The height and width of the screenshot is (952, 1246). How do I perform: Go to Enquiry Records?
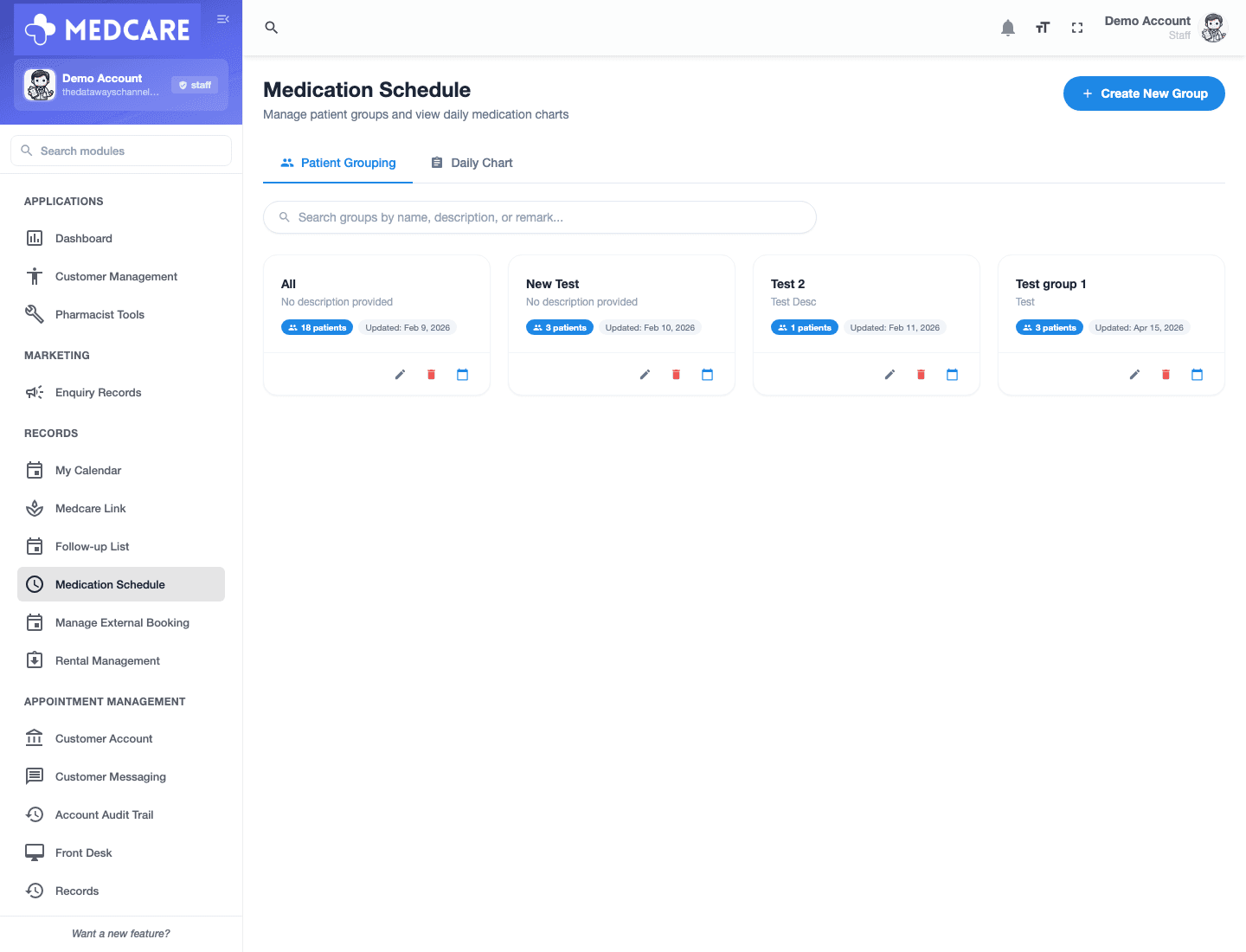(x=121, y=392)
